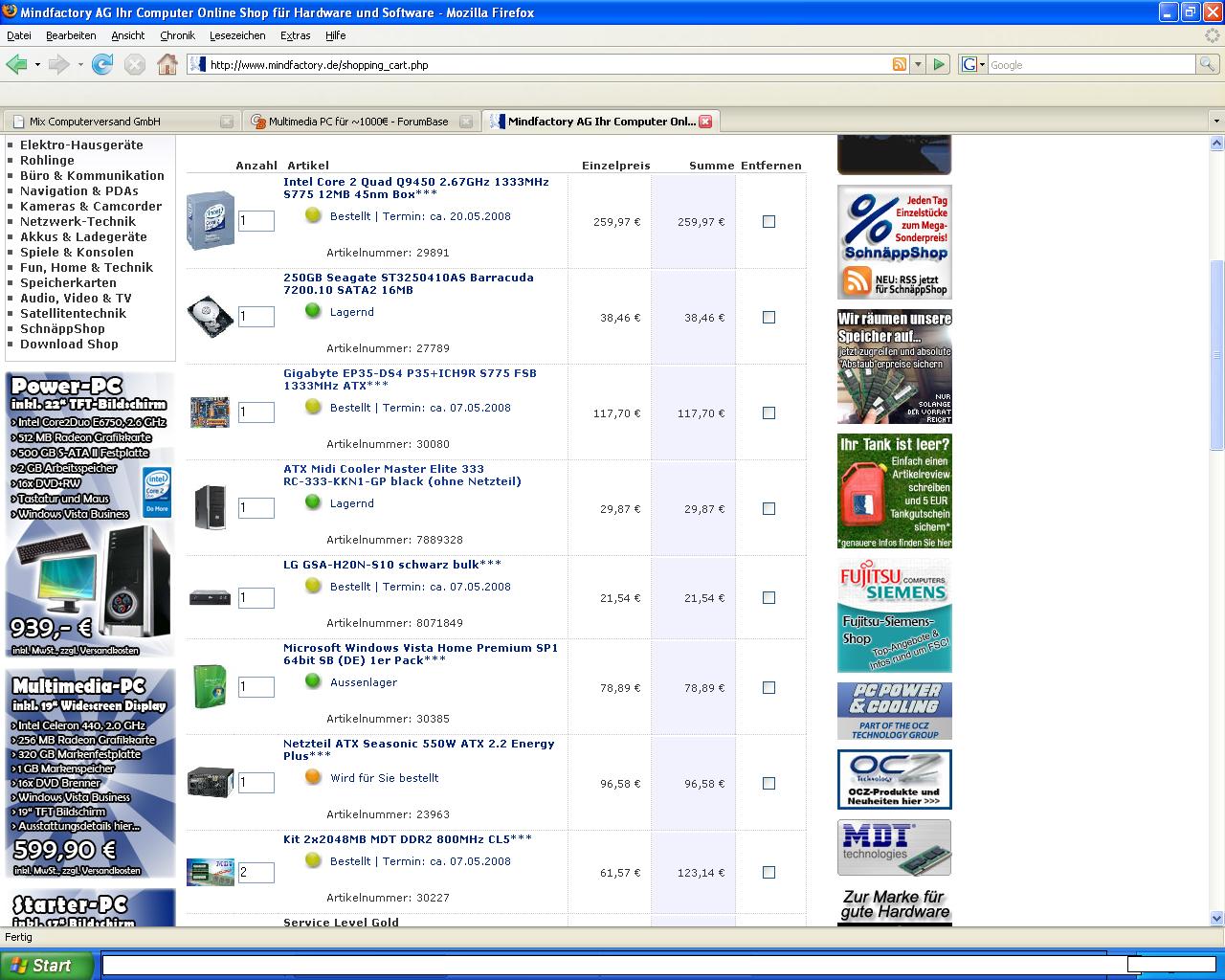
Task: Click the orange status icon for Seasonic Netzteil
Action: pos(313,777)
